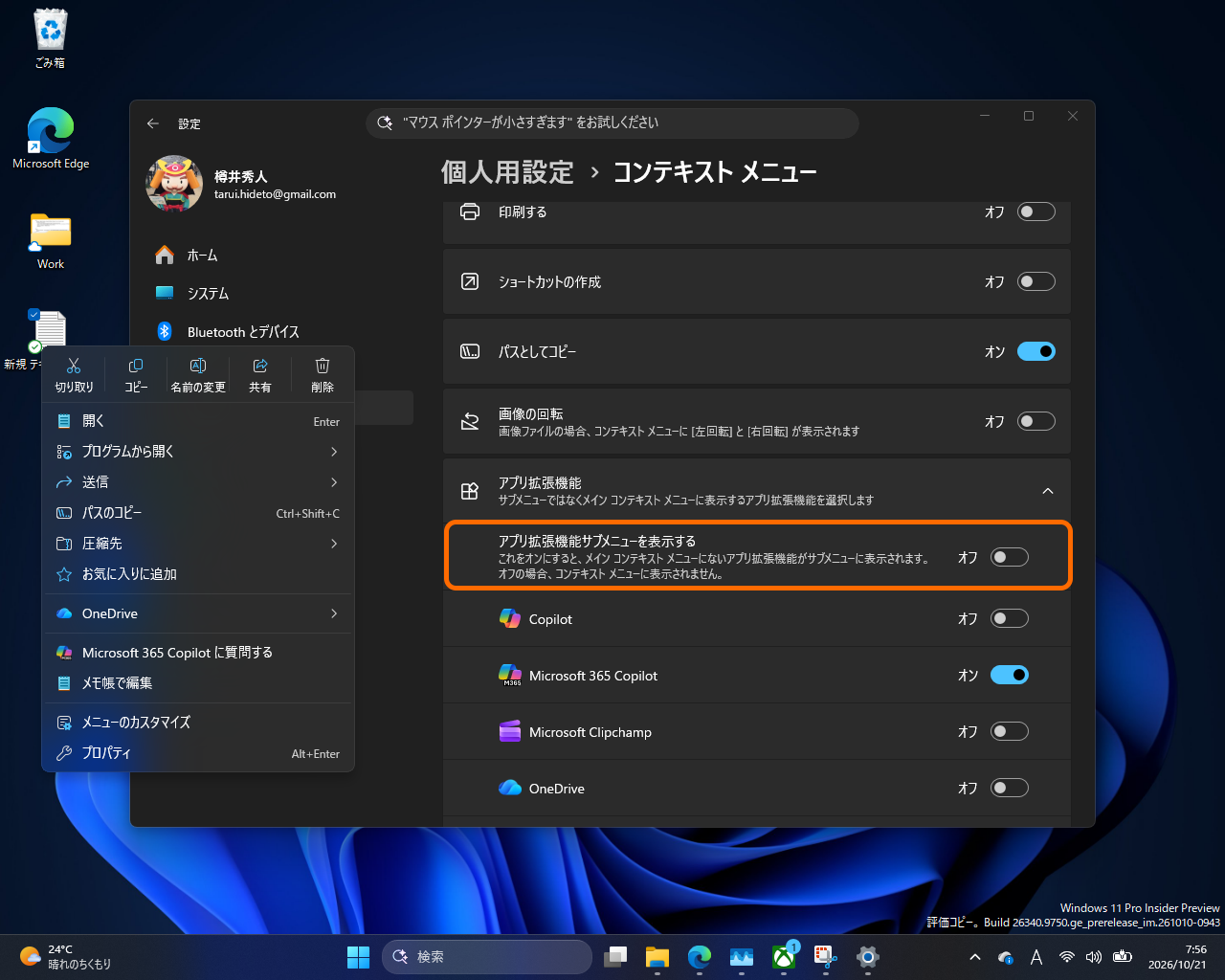This screenshot has width=1225, height=980.
Task: Click the Copy (コピー) icon in context menu
Action: tap(136, 366)
